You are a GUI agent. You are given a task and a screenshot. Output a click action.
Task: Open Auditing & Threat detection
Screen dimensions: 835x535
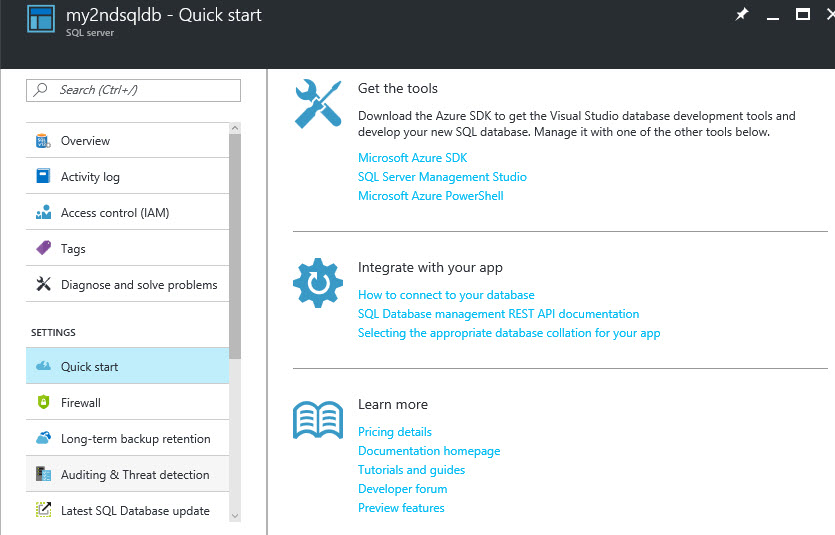[128, 474]
